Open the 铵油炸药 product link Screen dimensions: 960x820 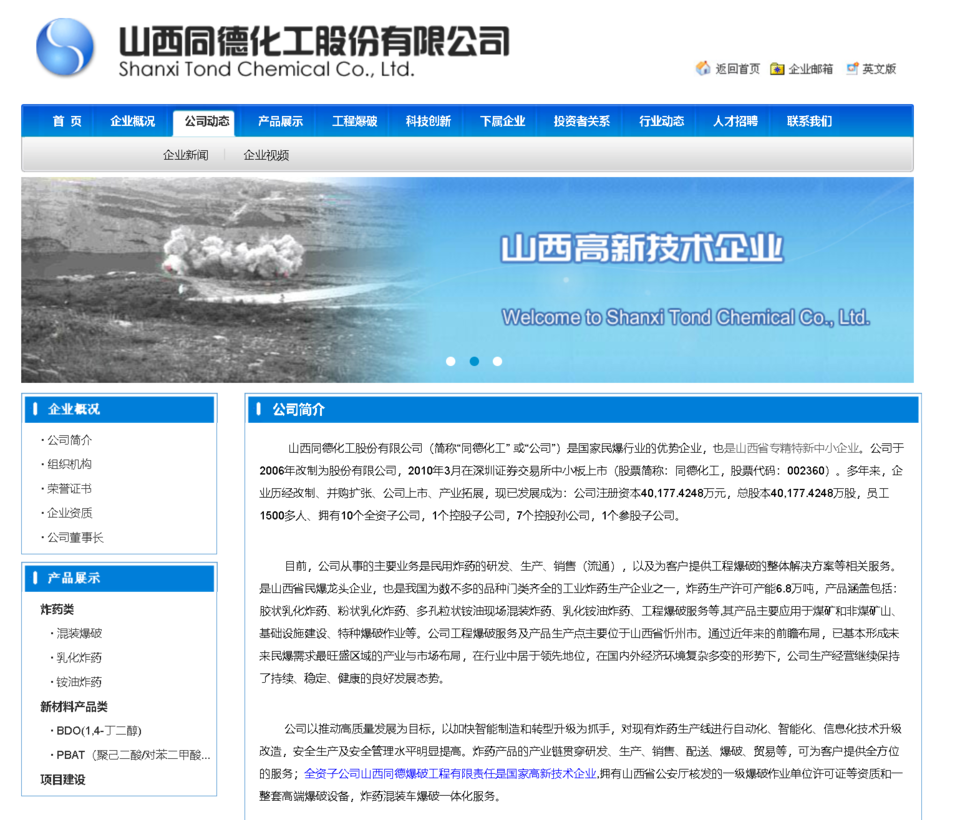pos(79,682)
